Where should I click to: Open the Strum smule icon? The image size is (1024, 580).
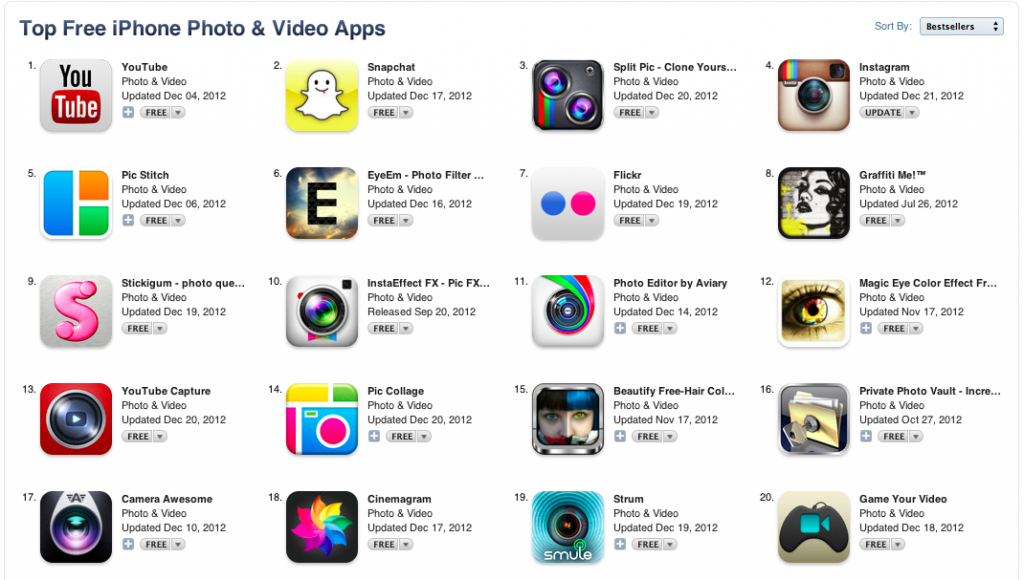tap(568, 527)
